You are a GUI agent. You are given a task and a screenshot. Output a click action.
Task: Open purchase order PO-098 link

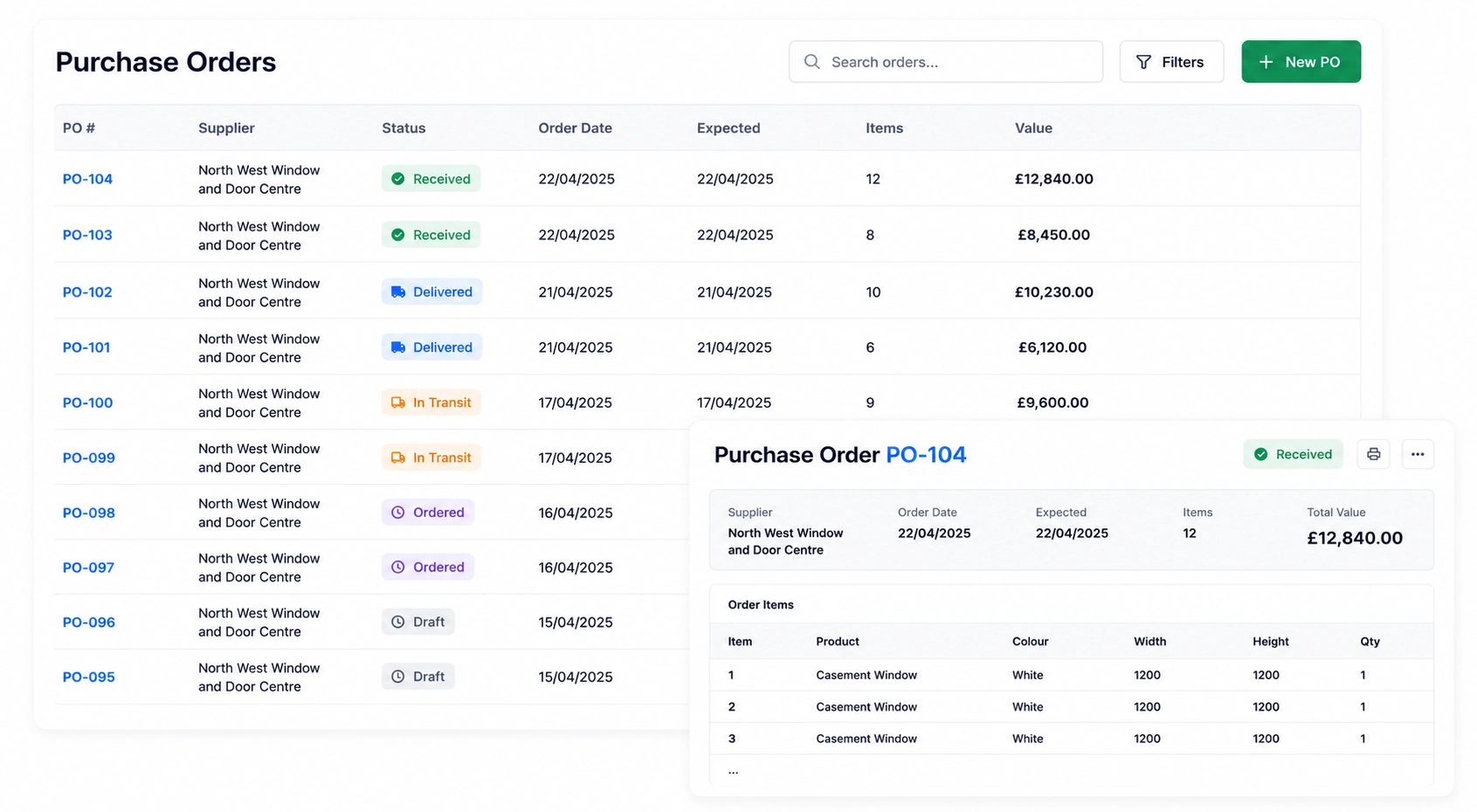coord(88,513)
